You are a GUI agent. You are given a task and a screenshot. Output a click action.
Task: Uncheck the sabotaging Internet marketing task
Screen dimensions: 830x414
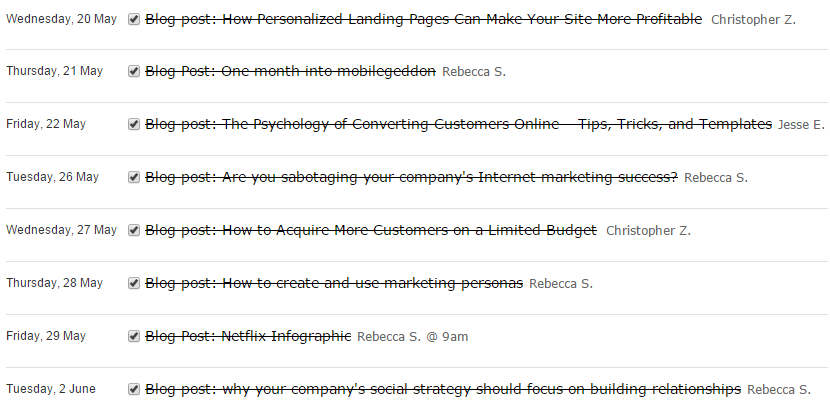pyautogui.click(x=134, y=177)
